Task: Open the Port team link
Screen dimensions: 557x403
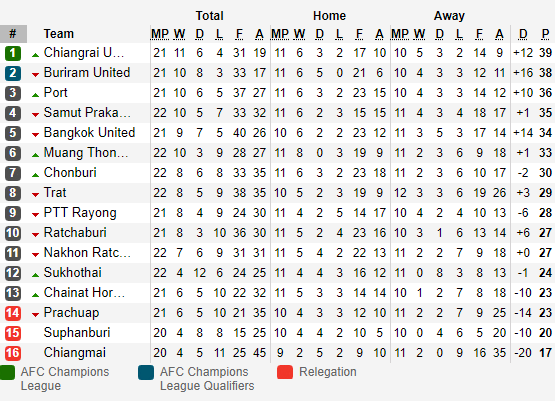Action: pyautogui.click(x=55, y=93)
